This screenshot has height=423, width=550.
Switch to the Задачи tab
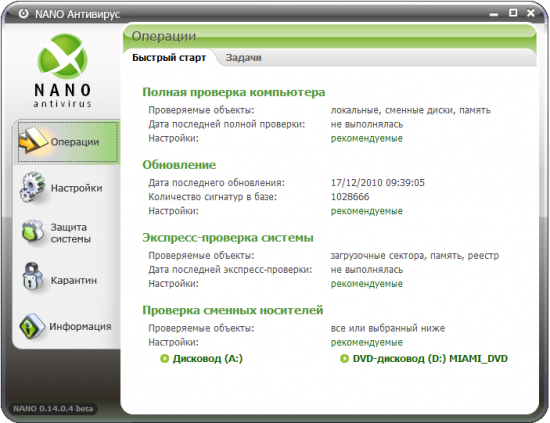click(243, 58)
